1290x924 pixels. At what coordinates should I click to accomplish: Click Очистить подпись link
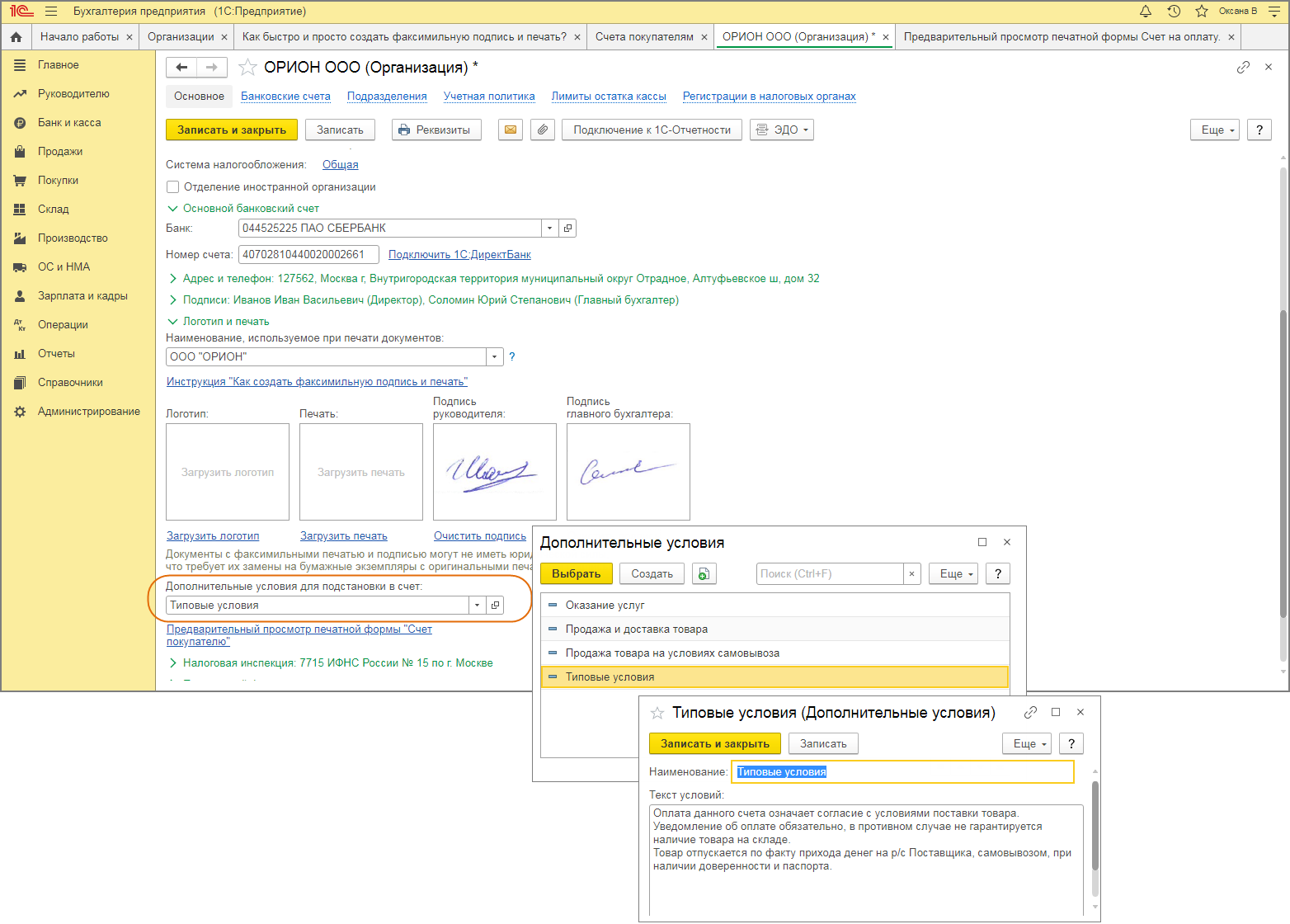[480, 536]
